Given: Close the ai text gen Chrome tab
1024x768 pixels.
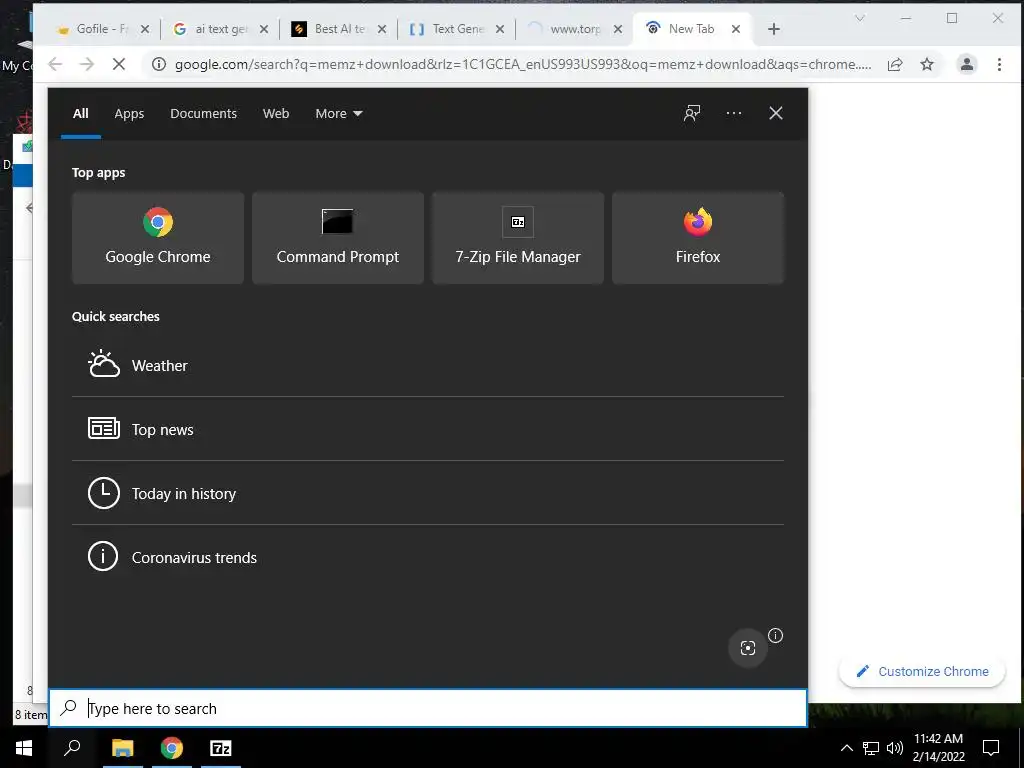Looking at the screenshot, I should 264,29.
